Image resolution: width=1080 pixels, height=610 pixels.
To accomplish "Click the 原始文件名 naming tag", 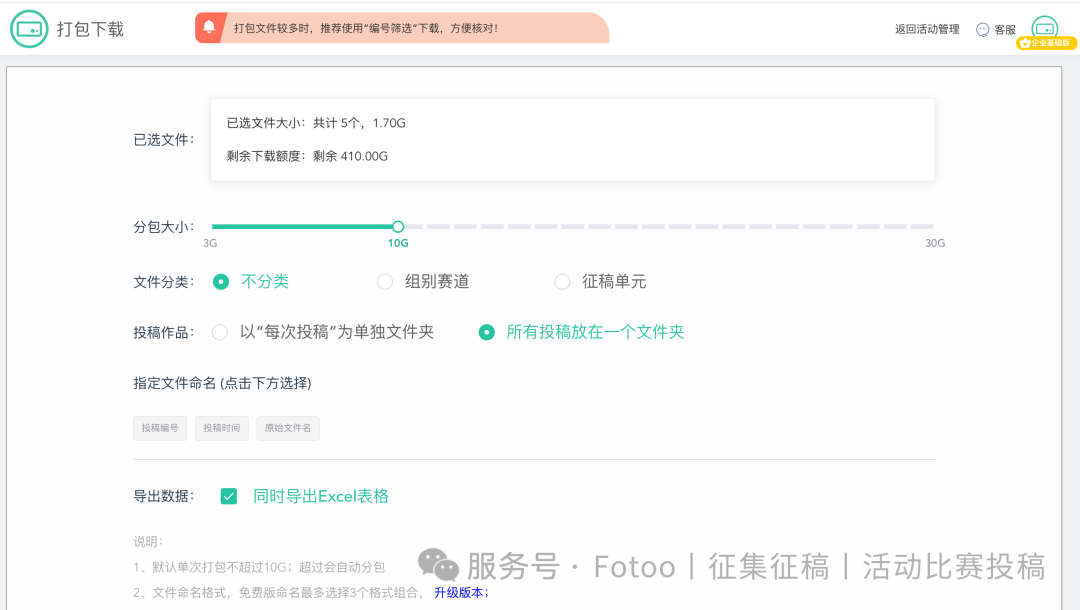I will coord(288,428).
